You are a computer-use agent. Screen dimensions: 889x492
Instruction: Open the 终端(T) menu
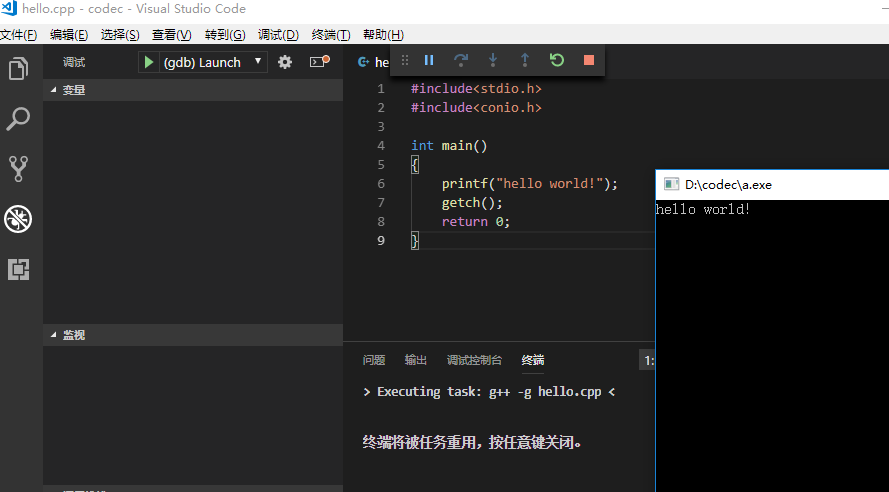tap(331, 35)
